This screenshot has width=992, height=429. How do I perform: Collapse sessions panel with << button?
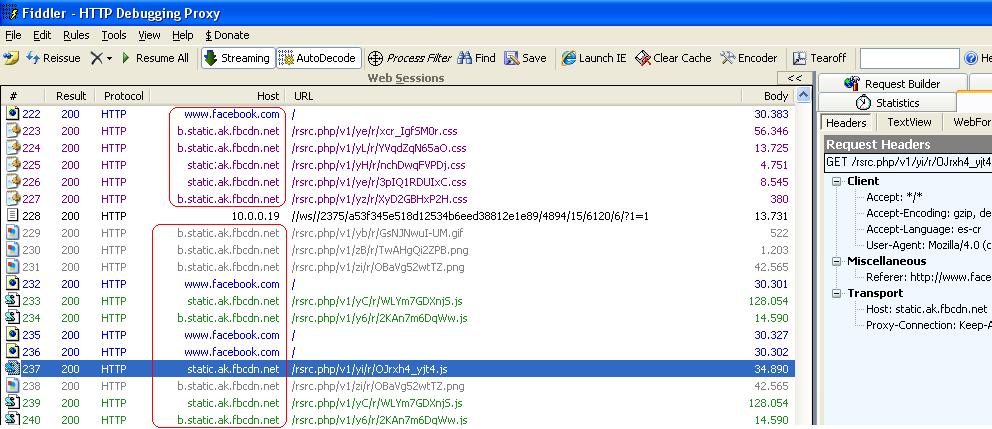[x=795, y=78]
